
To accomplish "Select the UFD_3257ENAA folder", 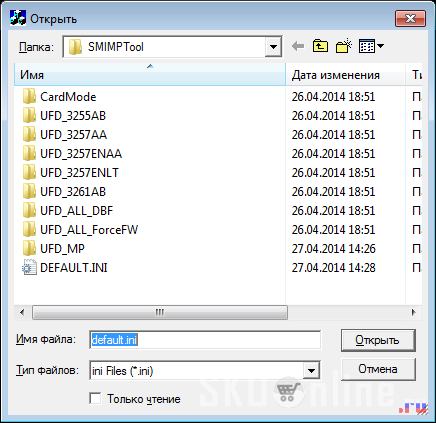I will coord(81,154).
